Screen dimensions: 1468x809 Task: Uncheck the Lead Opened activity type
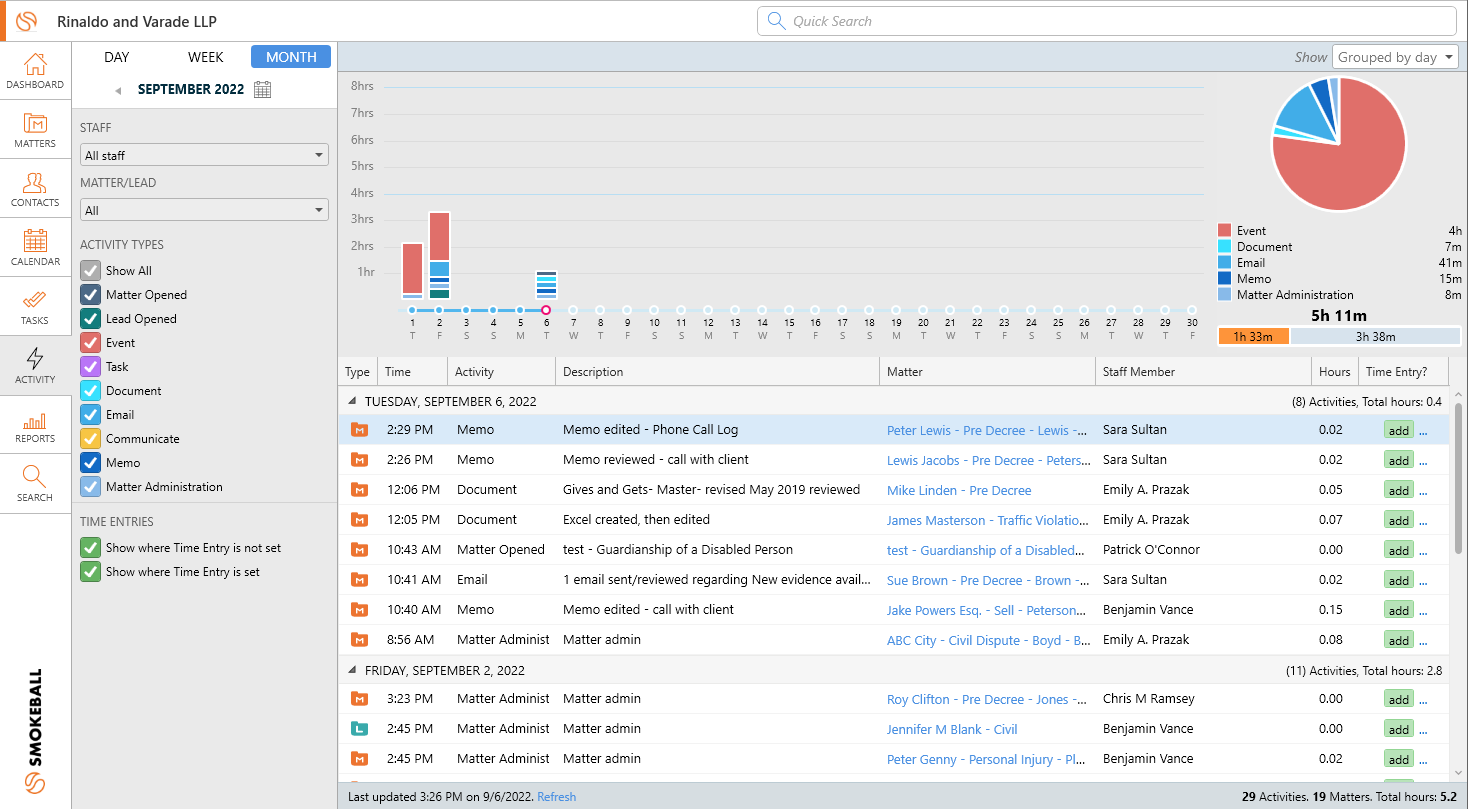tap(90, 319)
